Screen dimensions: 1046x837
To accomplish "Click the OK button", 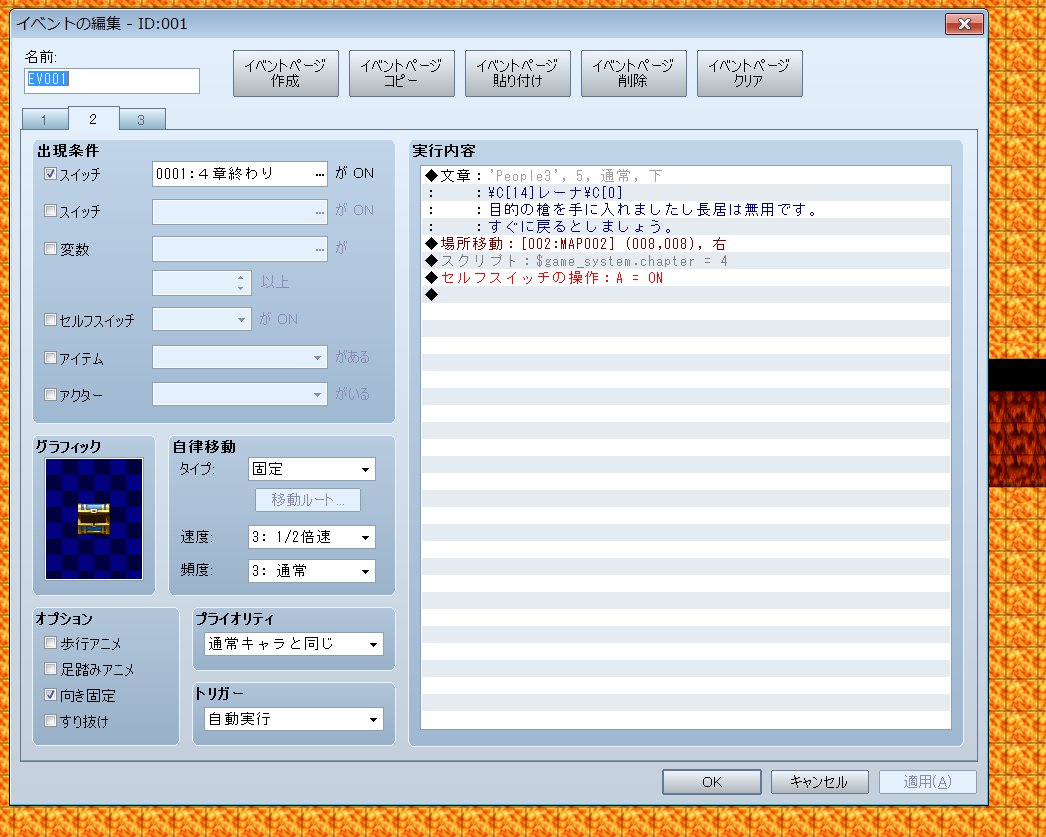I will 711,782.
